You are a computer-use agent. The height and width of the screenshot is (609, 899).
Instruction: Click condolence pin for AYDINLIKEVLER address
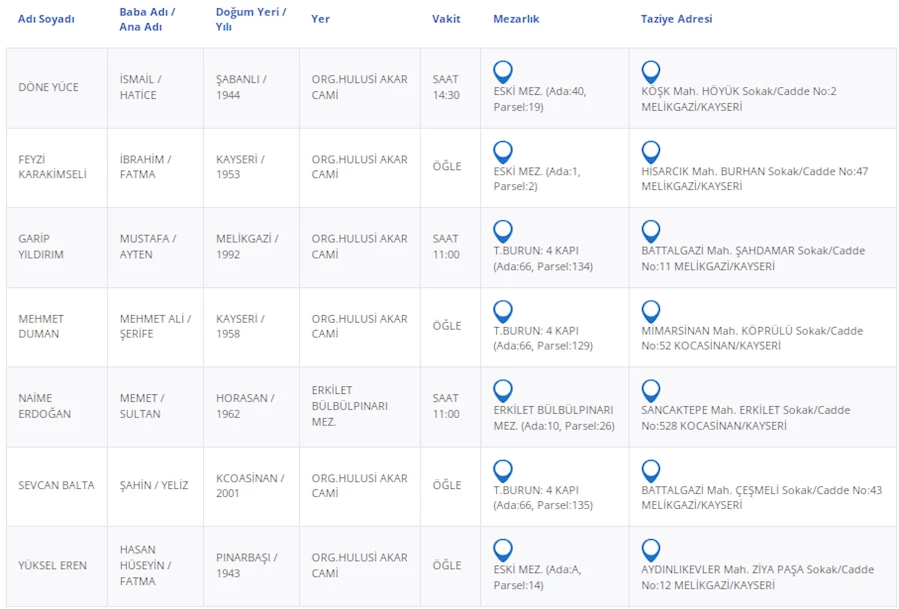(651, 550)
